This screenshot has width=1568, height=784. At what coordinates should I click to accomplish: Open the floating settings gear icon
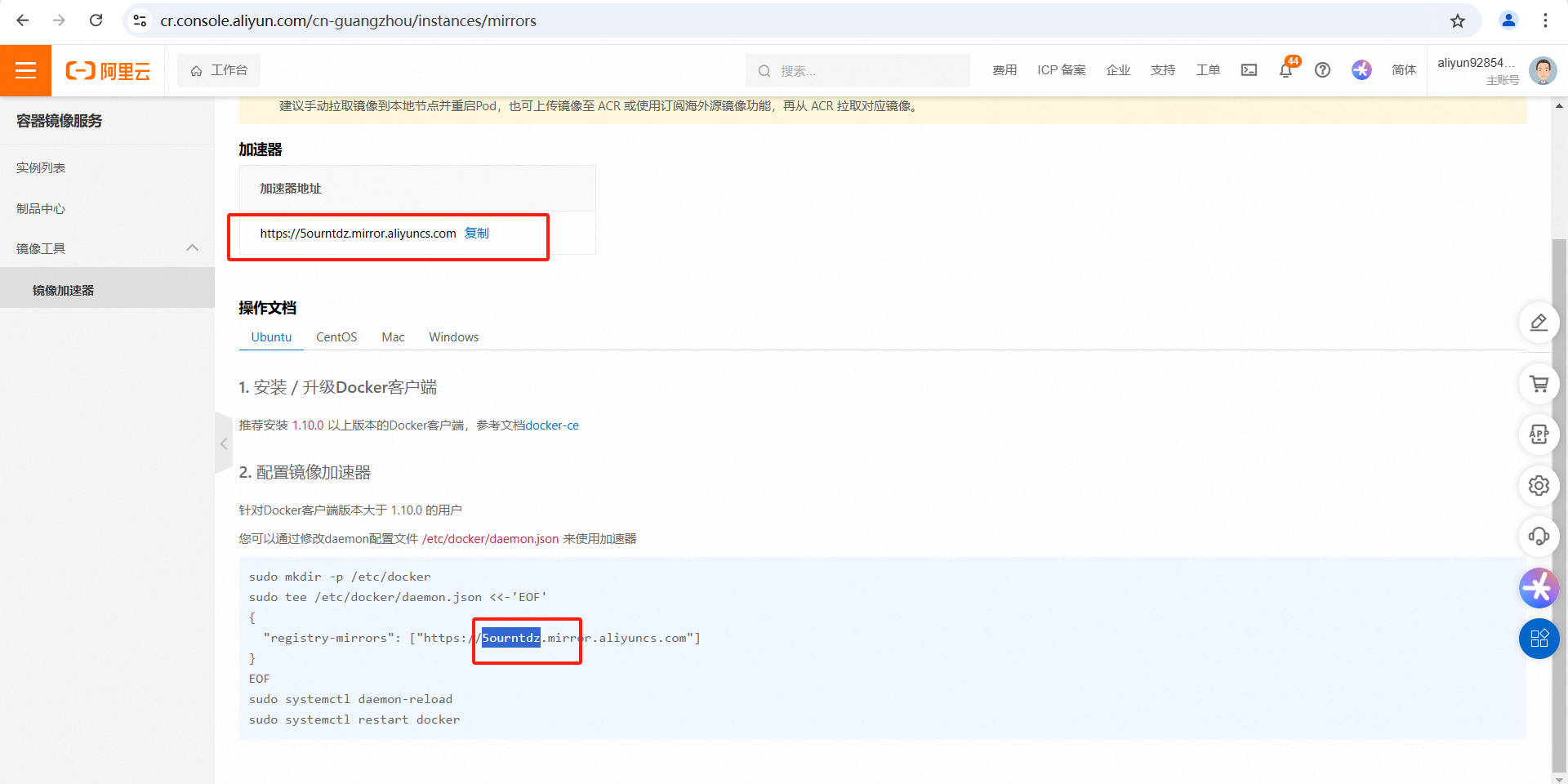[1539, 486]
